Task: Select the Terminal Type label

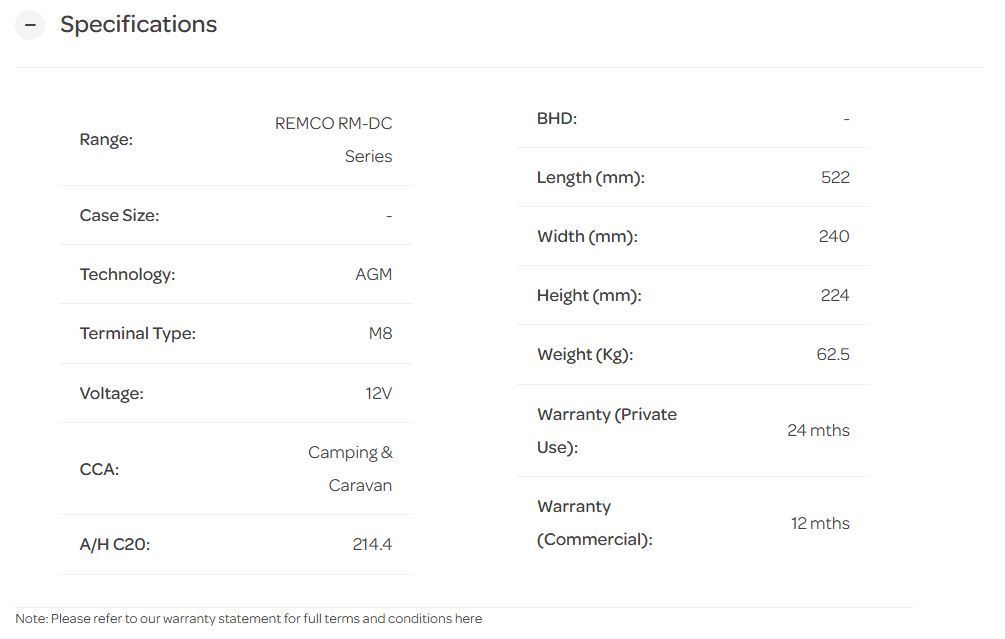Action: (x=137, y=333)
